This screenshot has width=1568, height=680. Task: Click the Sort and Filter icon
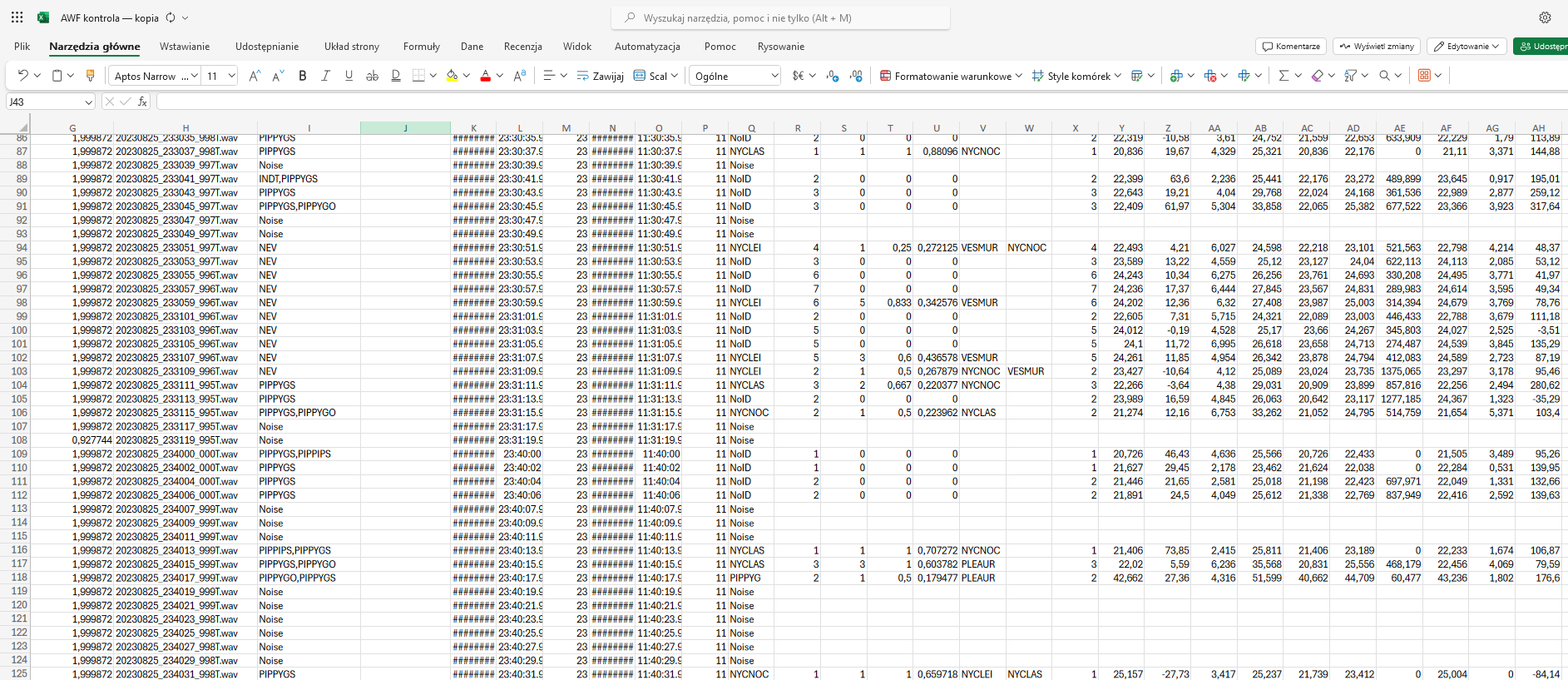[x=1350, y=76]
